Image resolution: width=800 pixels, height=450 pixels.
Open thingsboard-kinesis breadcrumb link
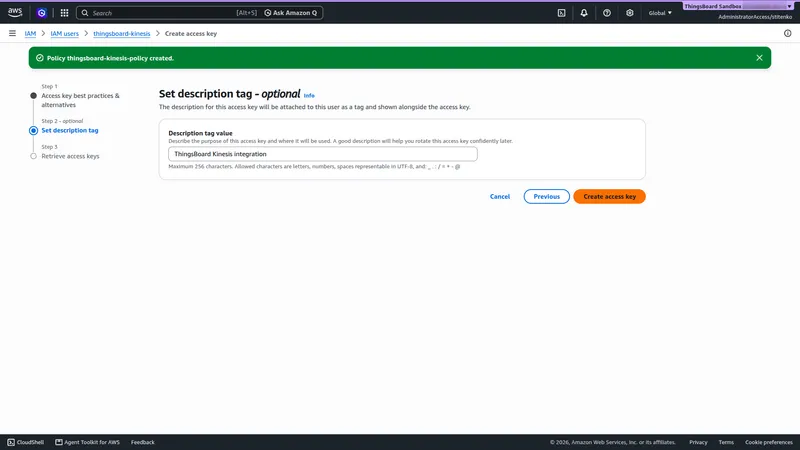coord(121,34)
